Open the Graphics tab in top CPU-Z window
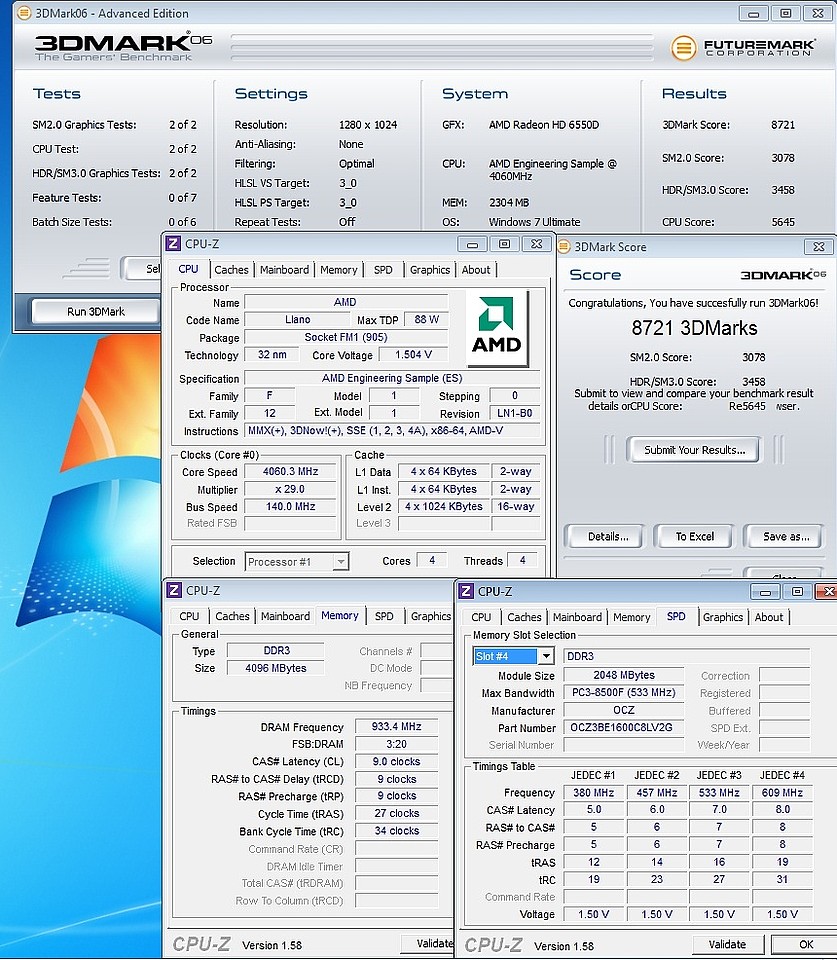The image size is (837, 960). pos(430,270)
